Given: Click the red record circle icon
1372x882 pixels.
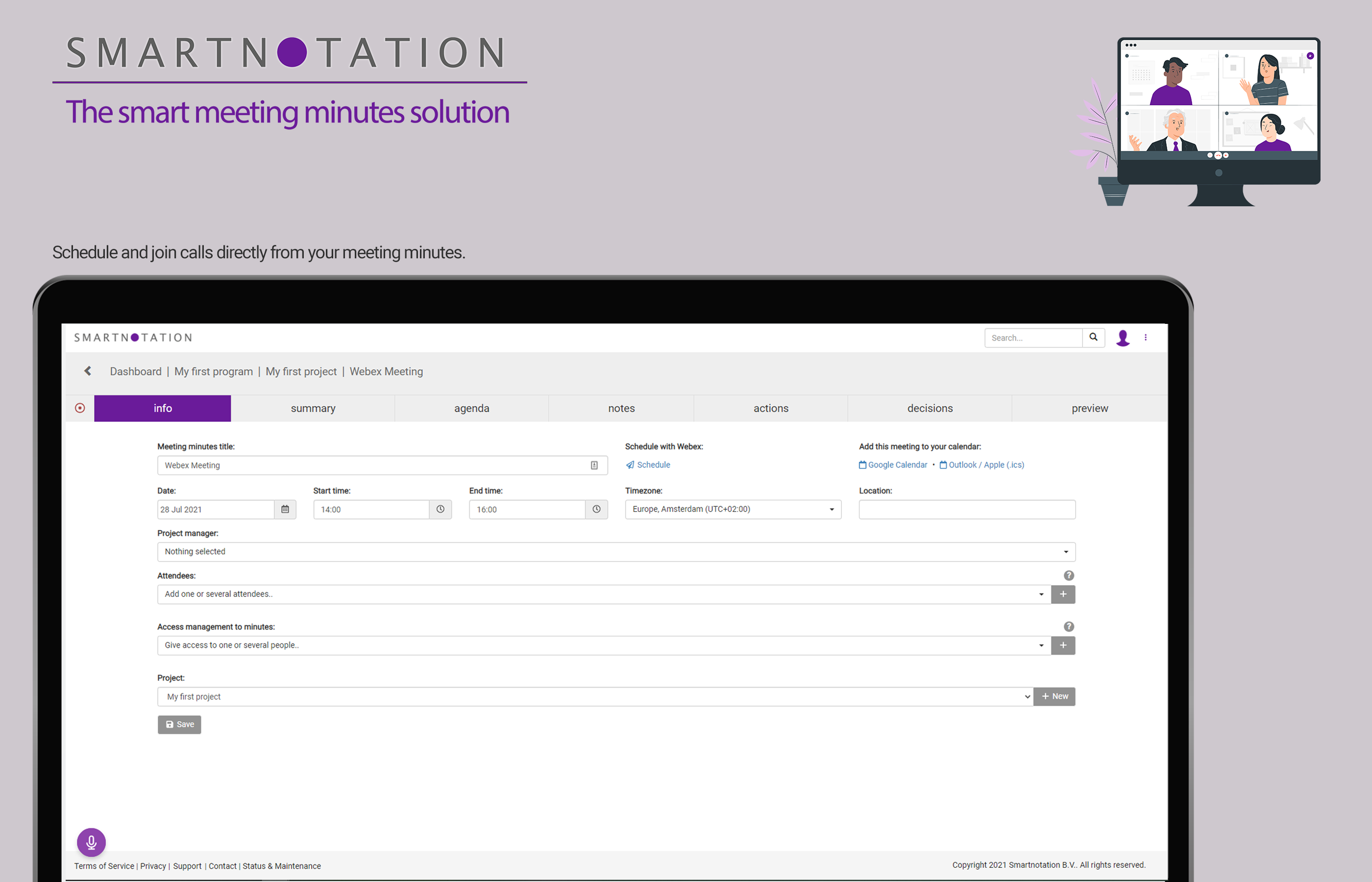Looking at the screenshot, I should pyautogui.click(x=80, y=408).
